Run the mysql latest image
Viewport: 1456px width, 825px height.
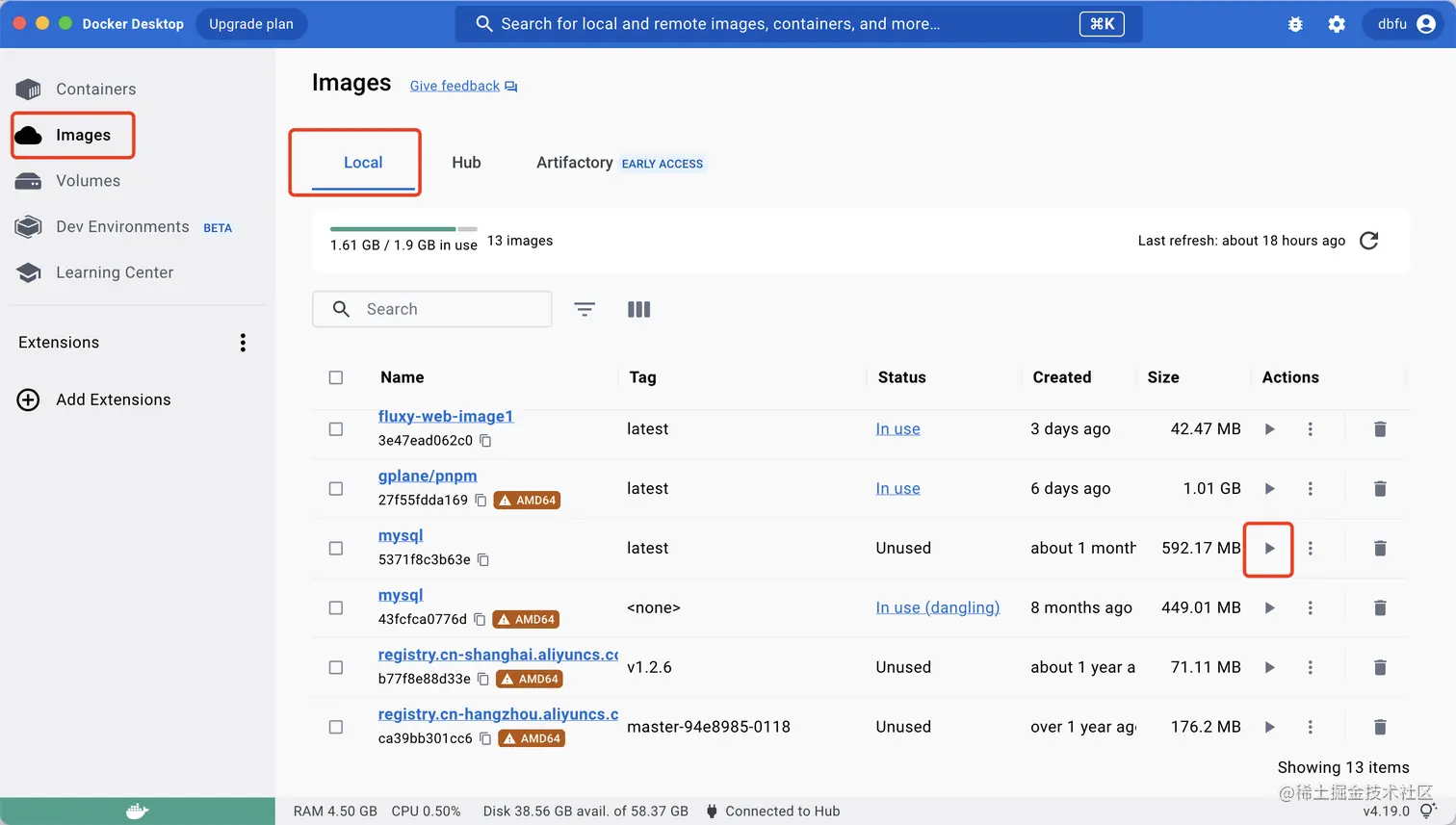tap(1269, 549)
